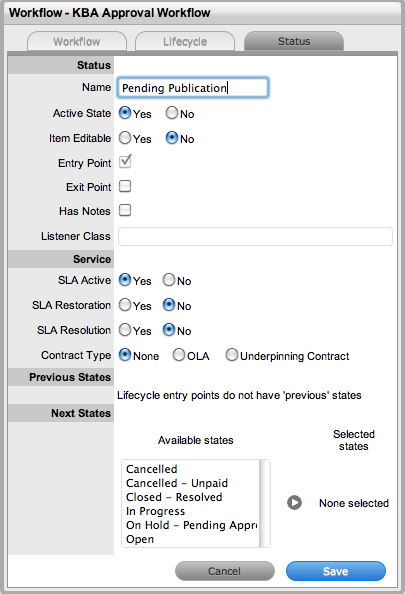Set Item Editable to Yes
Viewport: 405px width, 594px height.
point(125,138)
